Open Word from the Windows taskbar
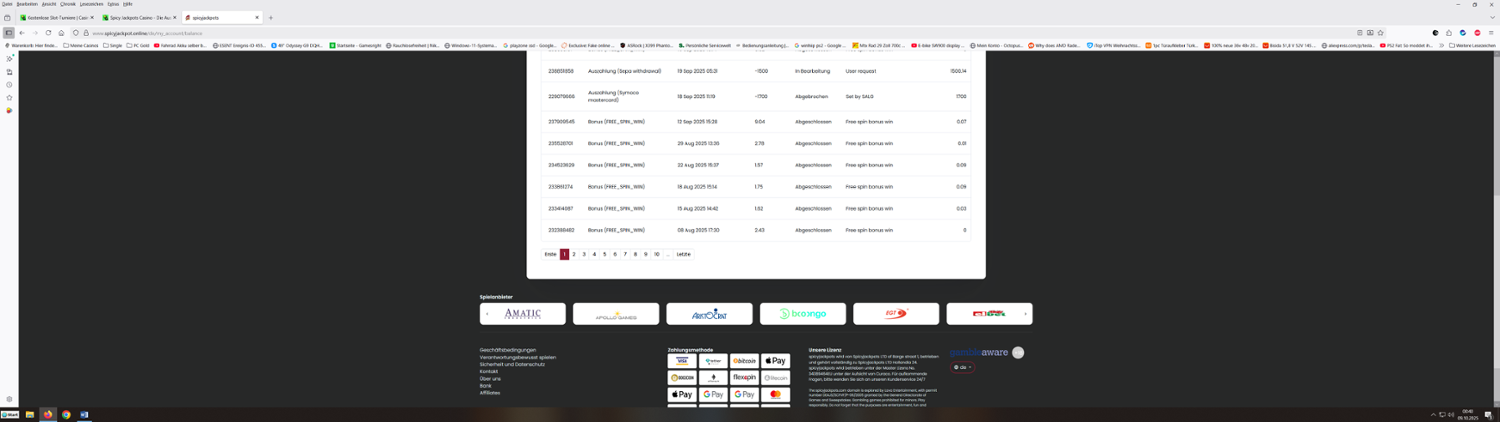The height and width of the screenshot is (422, 1500). (84, 414)
